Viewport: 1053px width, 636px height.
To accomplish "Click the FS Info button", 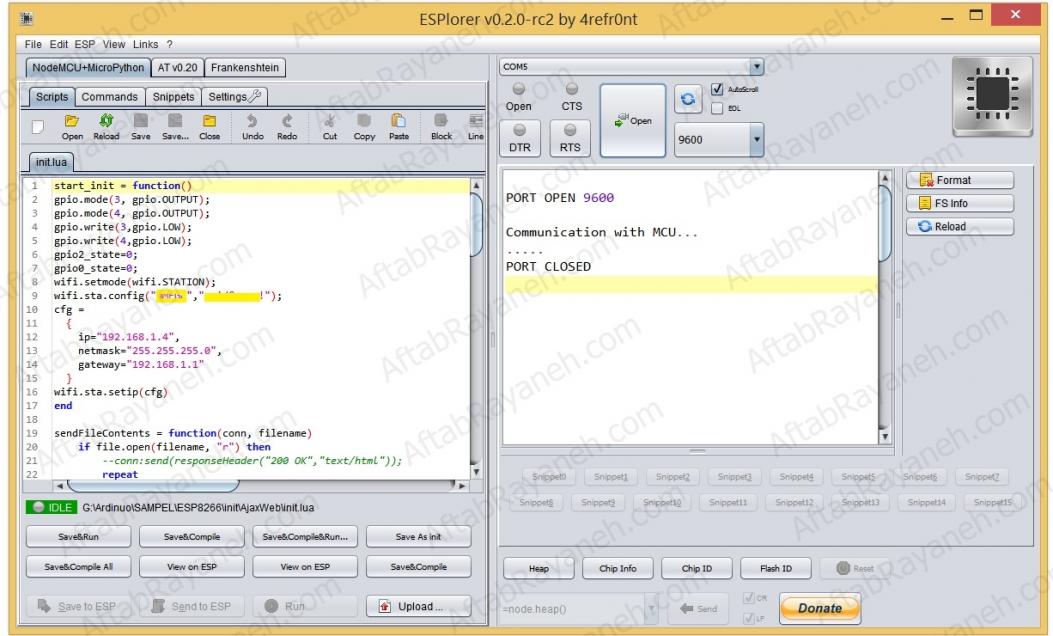I will pyautogui.click(x=958, y=203).
